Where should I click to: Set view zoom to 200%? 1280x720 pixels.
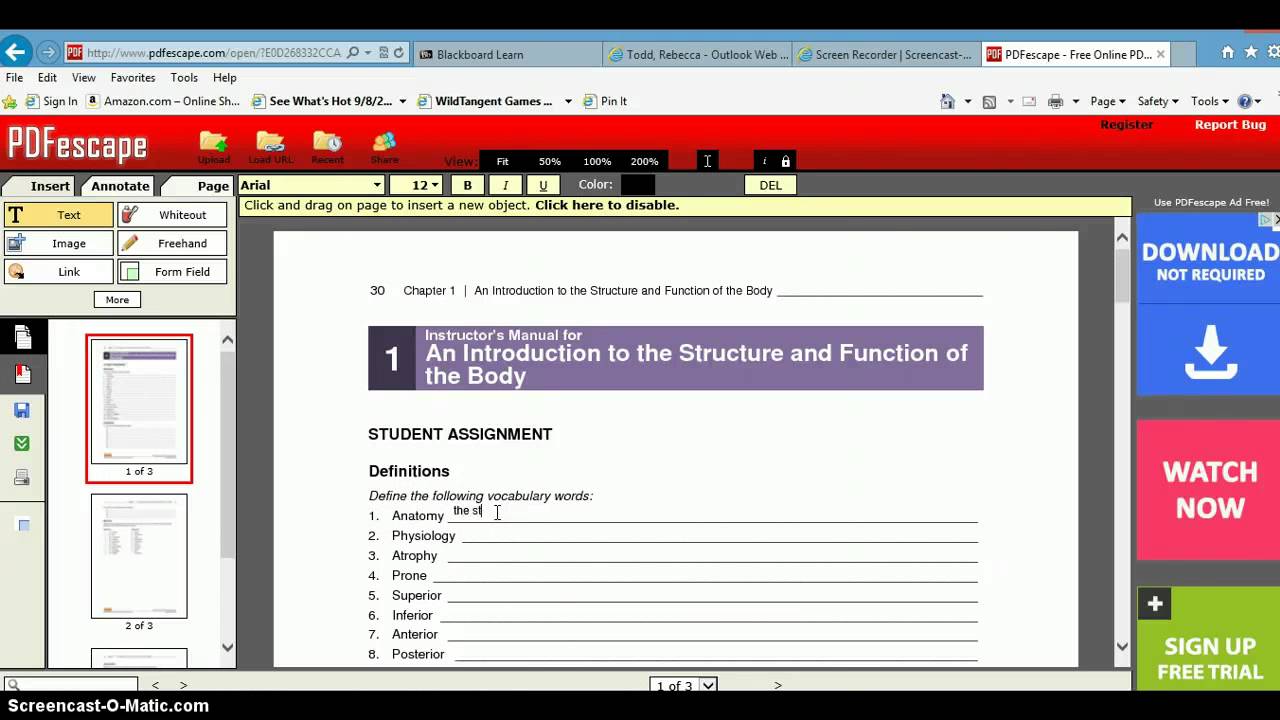tap(644, 161)
